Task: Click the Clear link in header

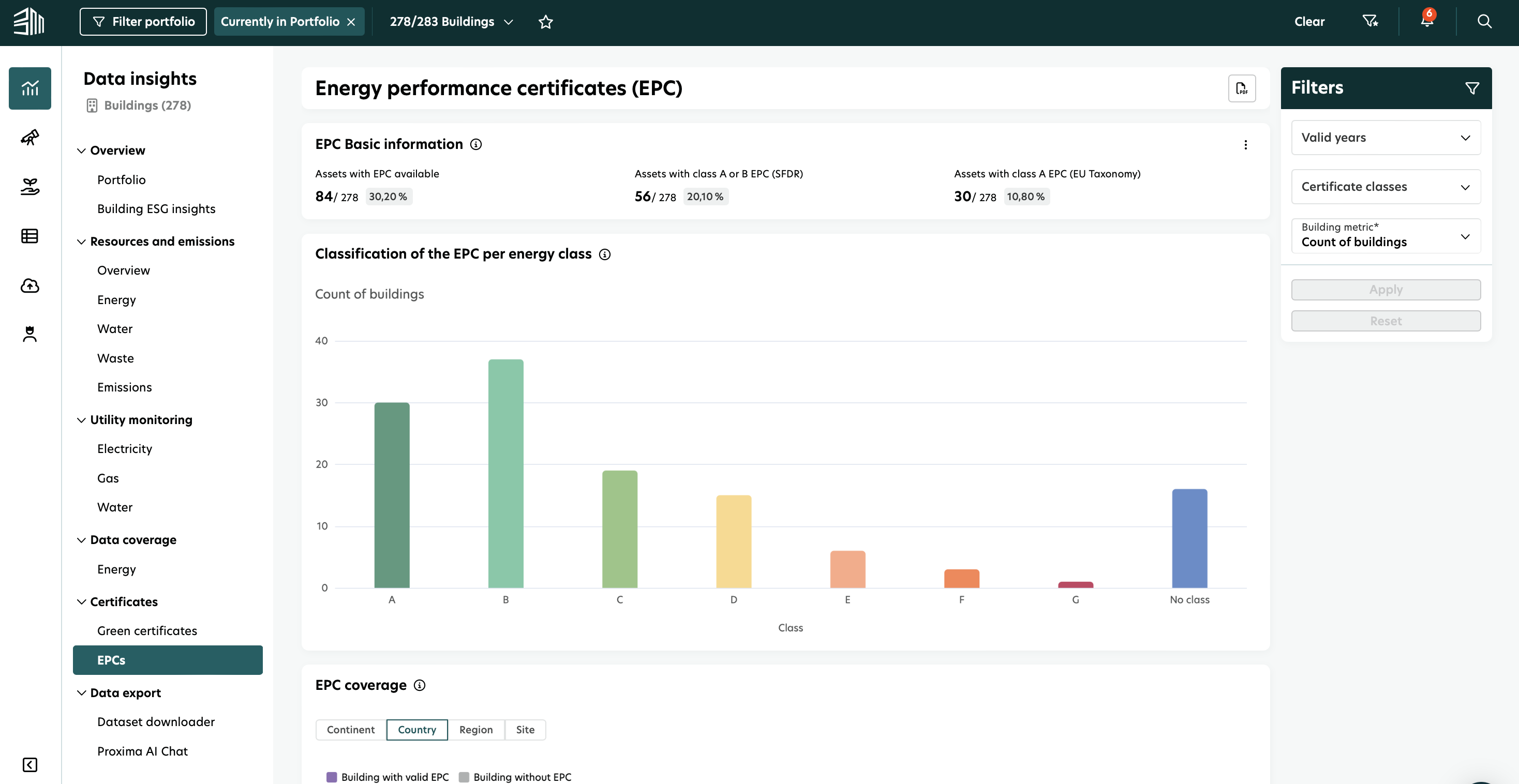Action: [1309, 22]
